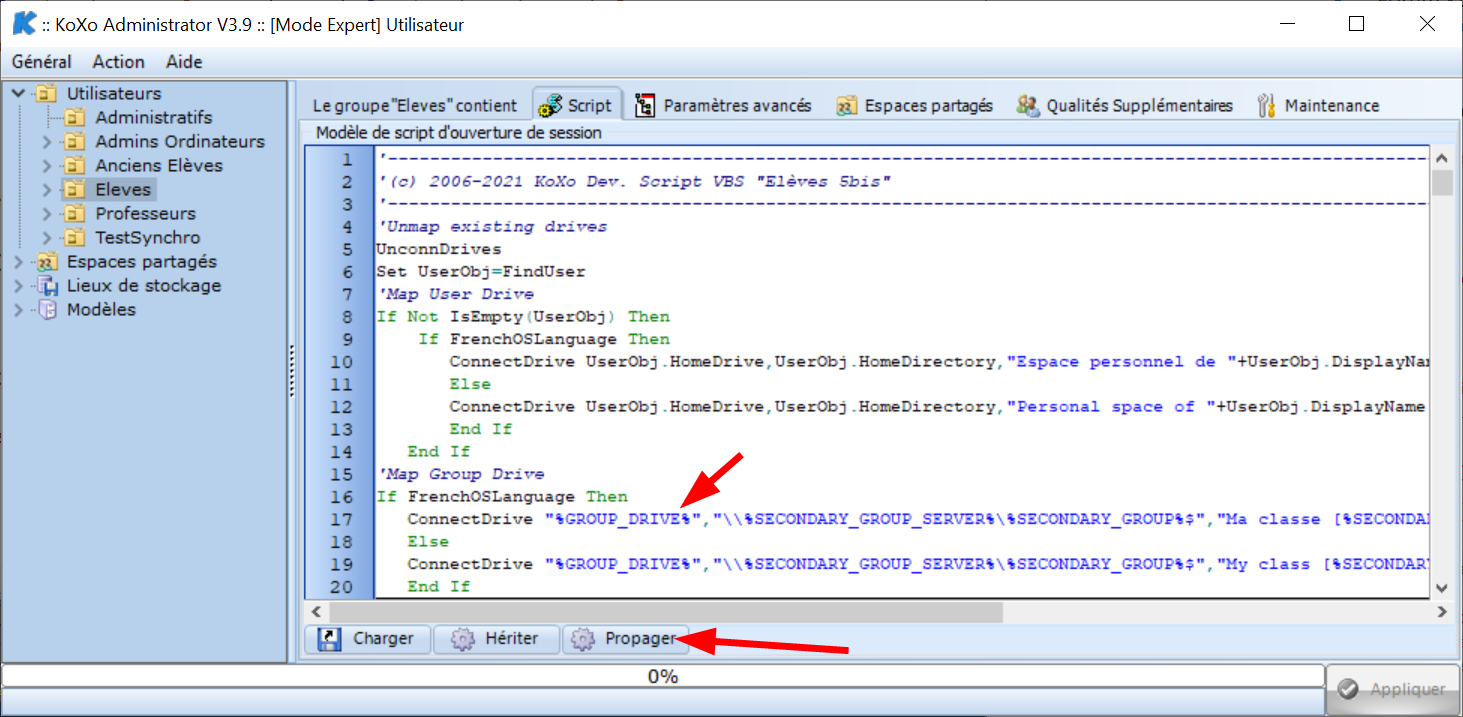Click the Anciens Elèves folder icon
The width and height of the screenshot is (1463, 717).
point(75,165)
